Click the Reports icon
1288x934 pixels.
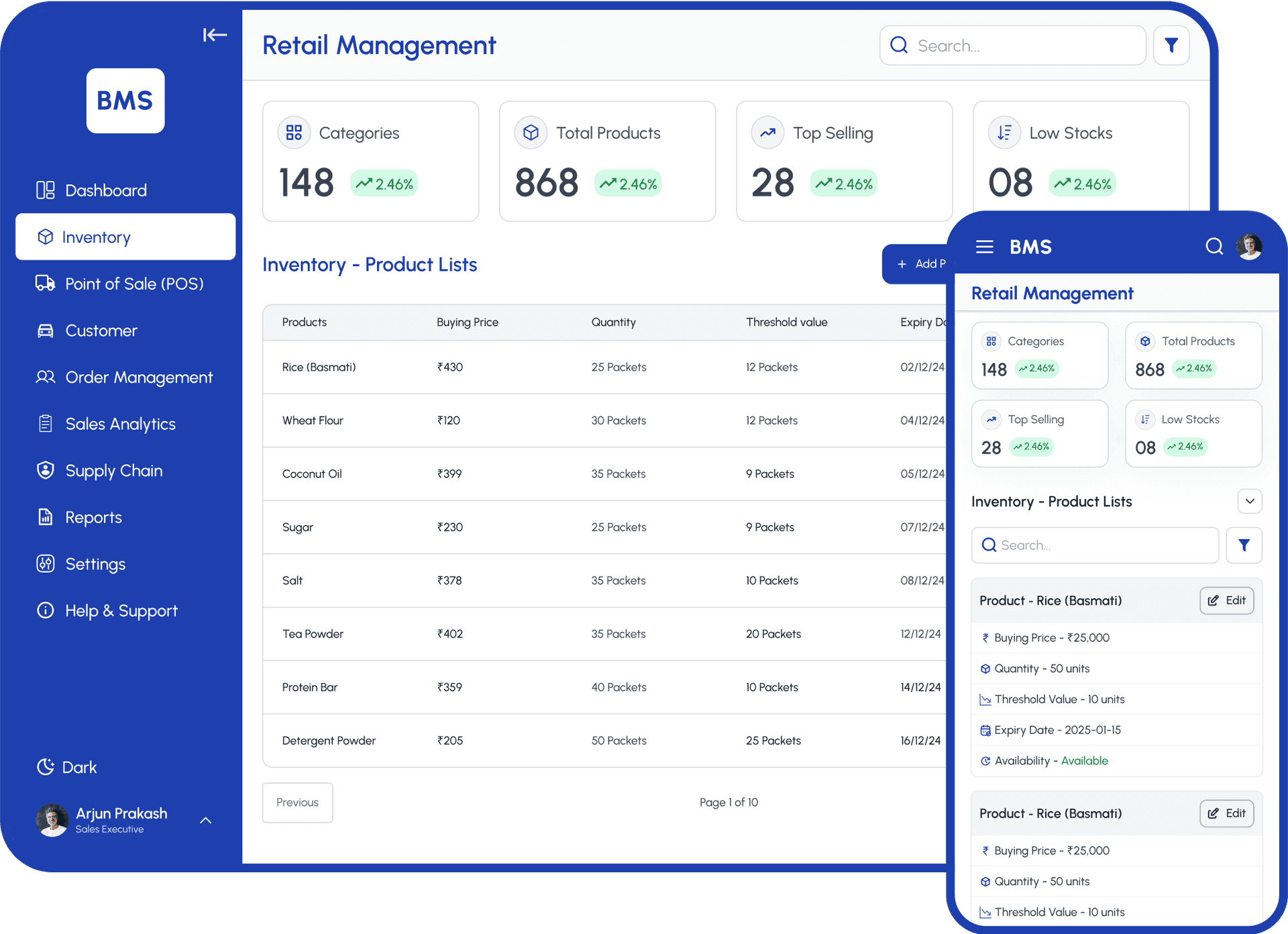click(45, 517)
